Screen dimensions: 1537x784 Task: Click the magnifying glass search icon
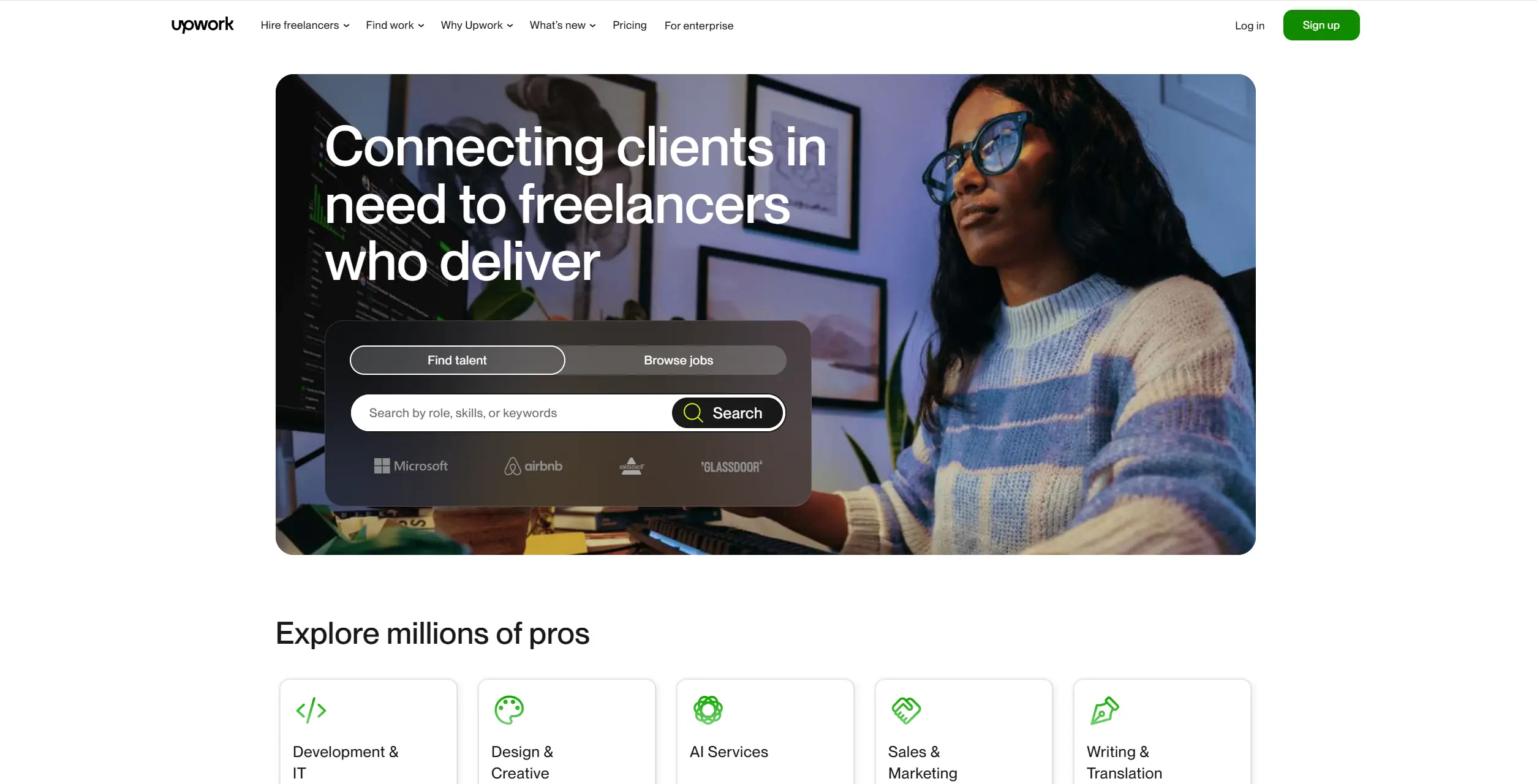(x=693, y=413)
